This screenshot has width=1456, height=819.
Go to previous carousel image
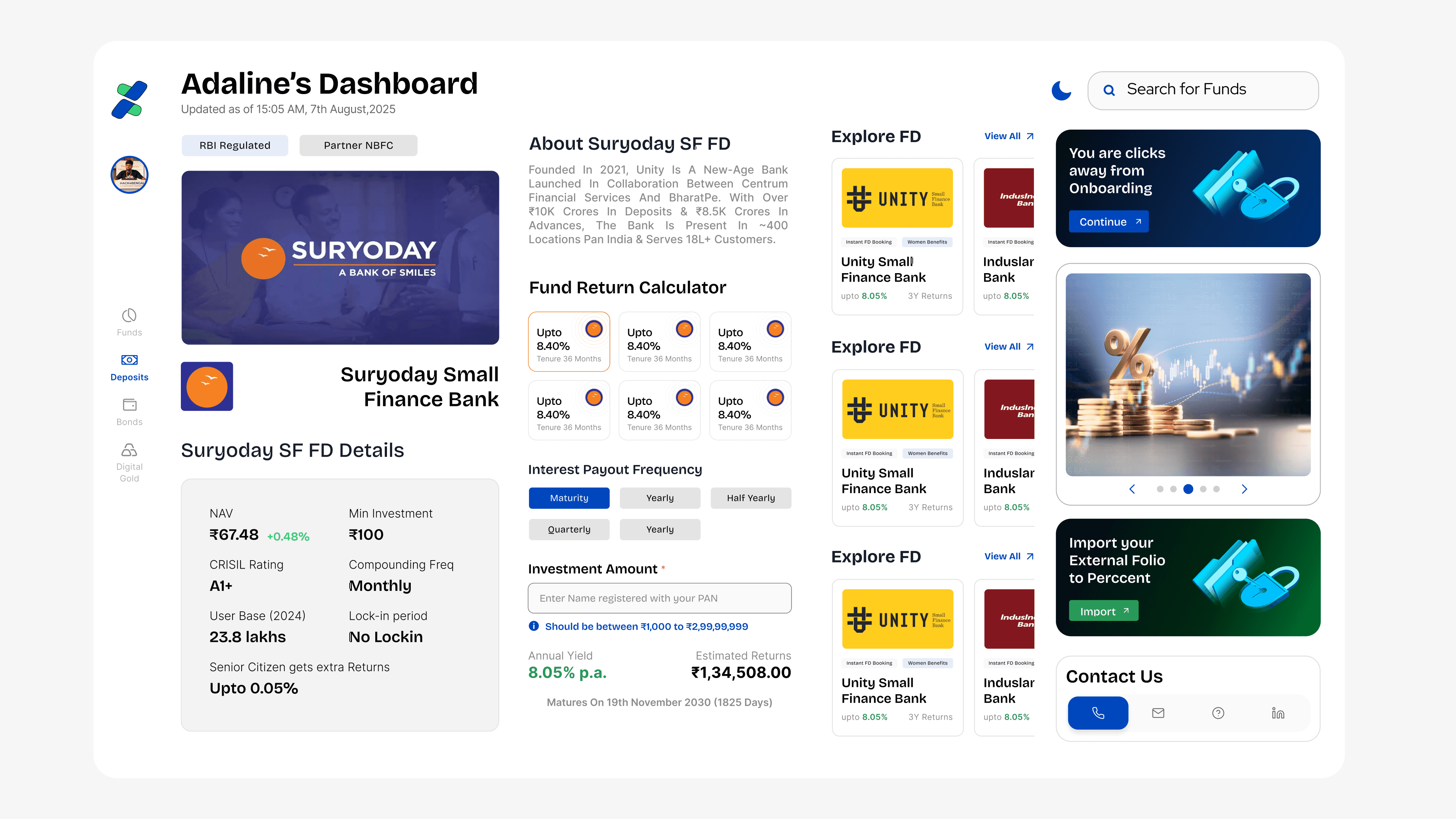1132,489
